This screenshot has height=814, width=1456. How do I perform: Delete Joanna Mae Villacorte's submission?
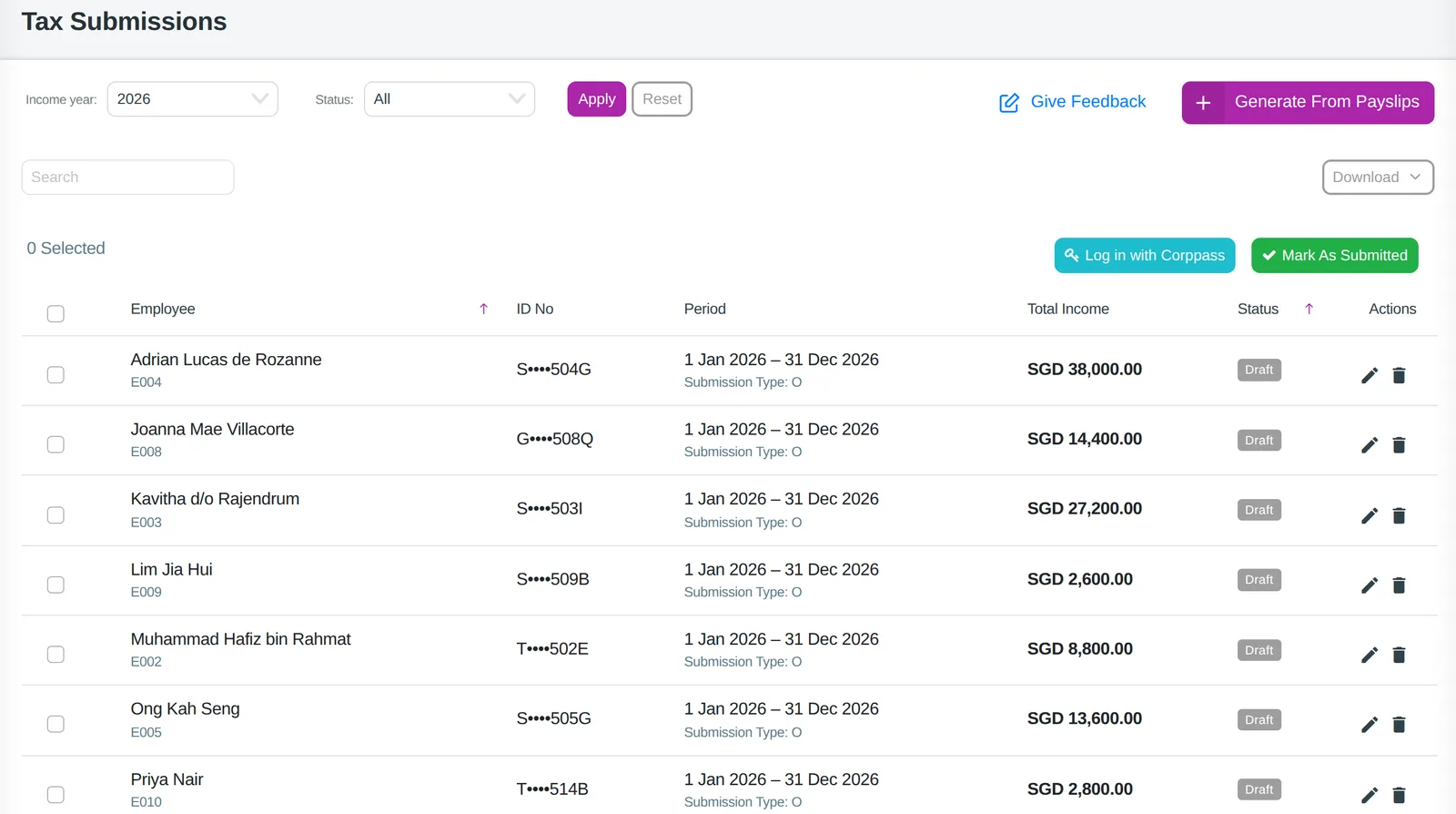[1399, 445]
